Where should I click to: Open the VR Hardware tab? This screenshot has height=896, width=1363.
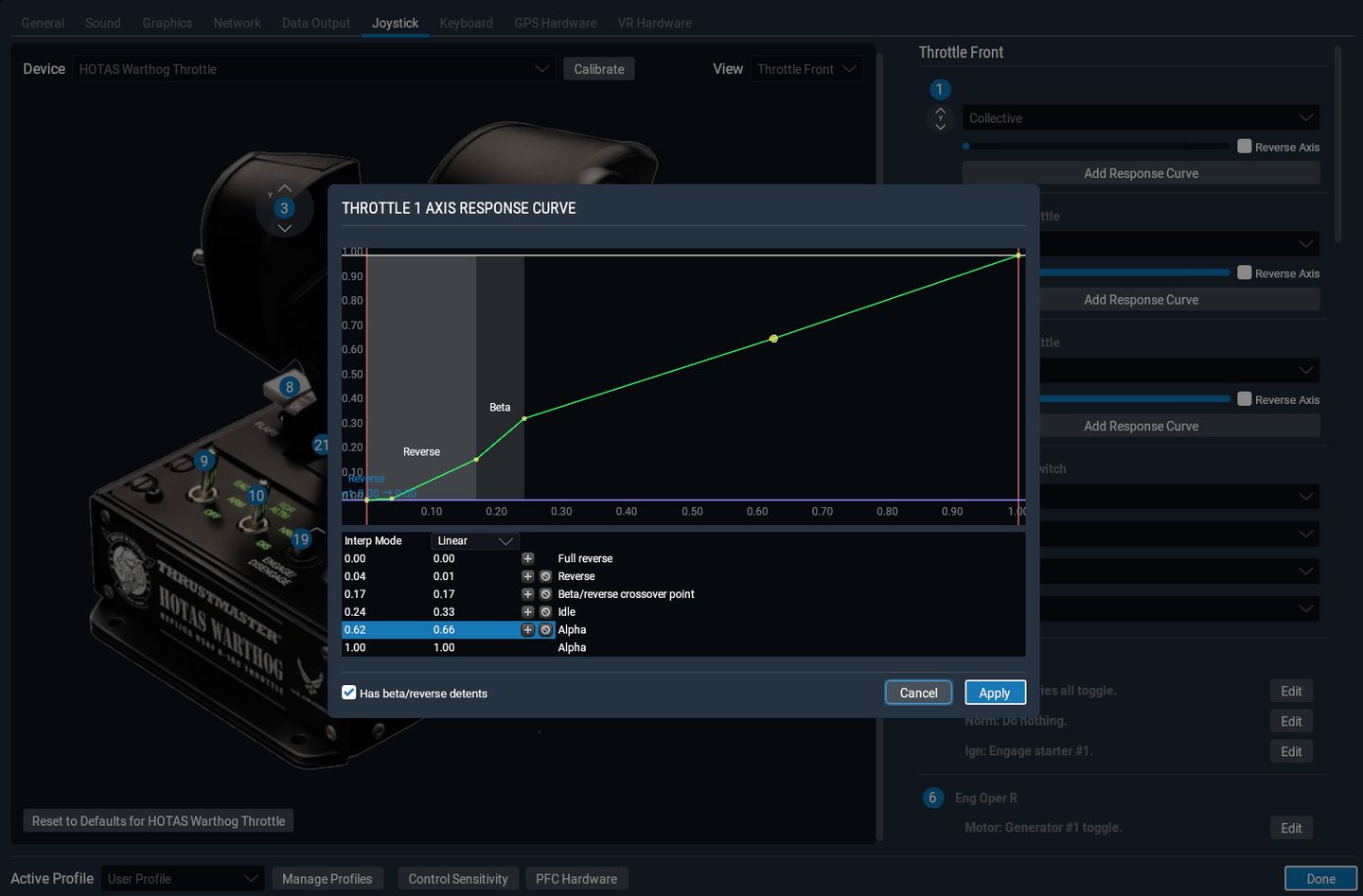(655, 23)
